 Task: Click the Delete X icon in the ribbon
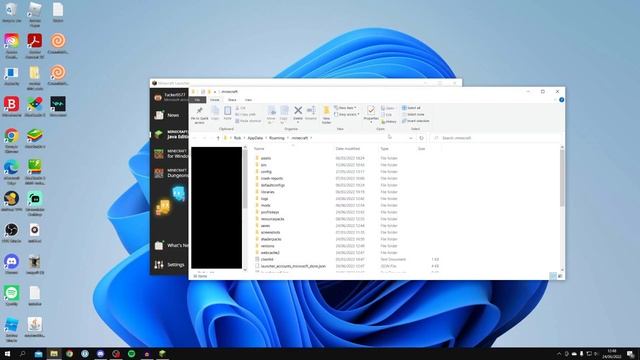[298, 110]
